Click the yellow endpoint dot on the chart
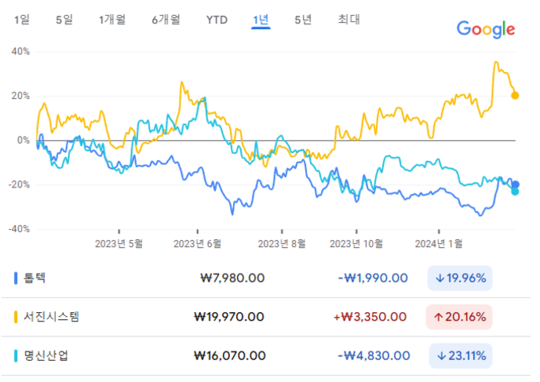 pos(515,96)
